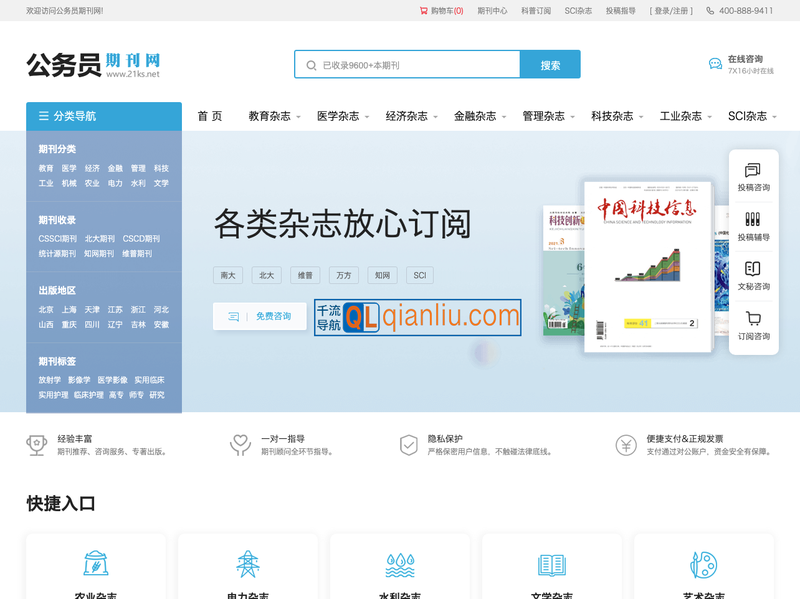
Task: Click the 文学杂志 open book icon
Action: (552, 563)
